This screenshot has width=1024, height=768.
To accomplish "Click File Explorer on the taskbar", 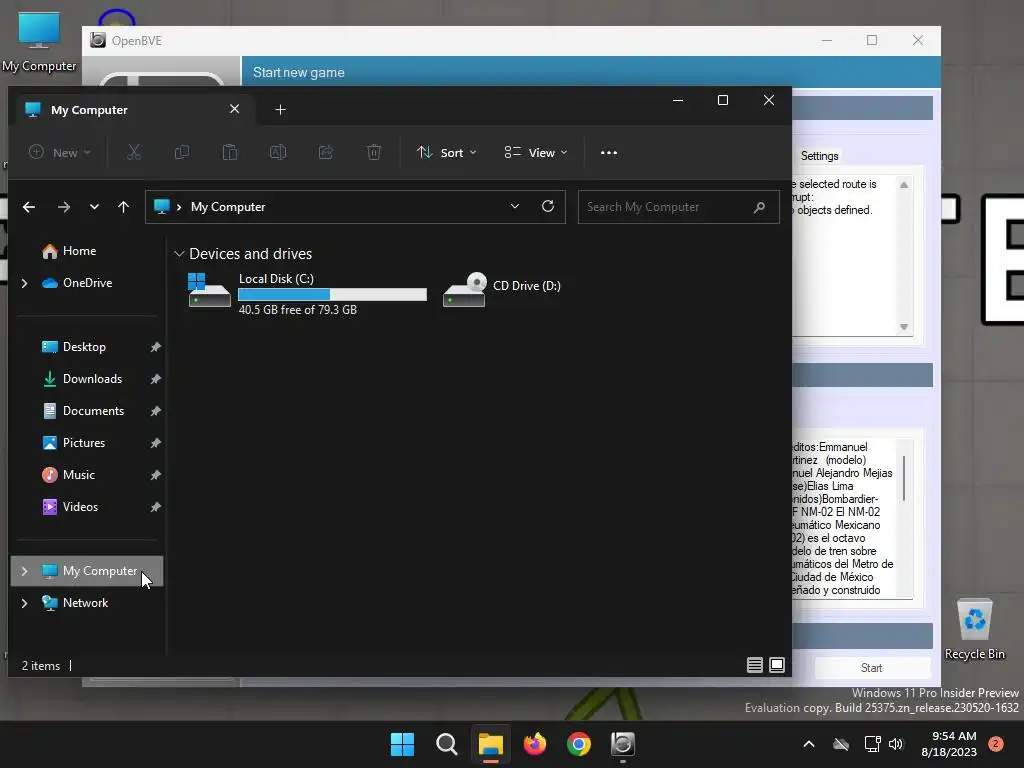I will click(490, 744).
